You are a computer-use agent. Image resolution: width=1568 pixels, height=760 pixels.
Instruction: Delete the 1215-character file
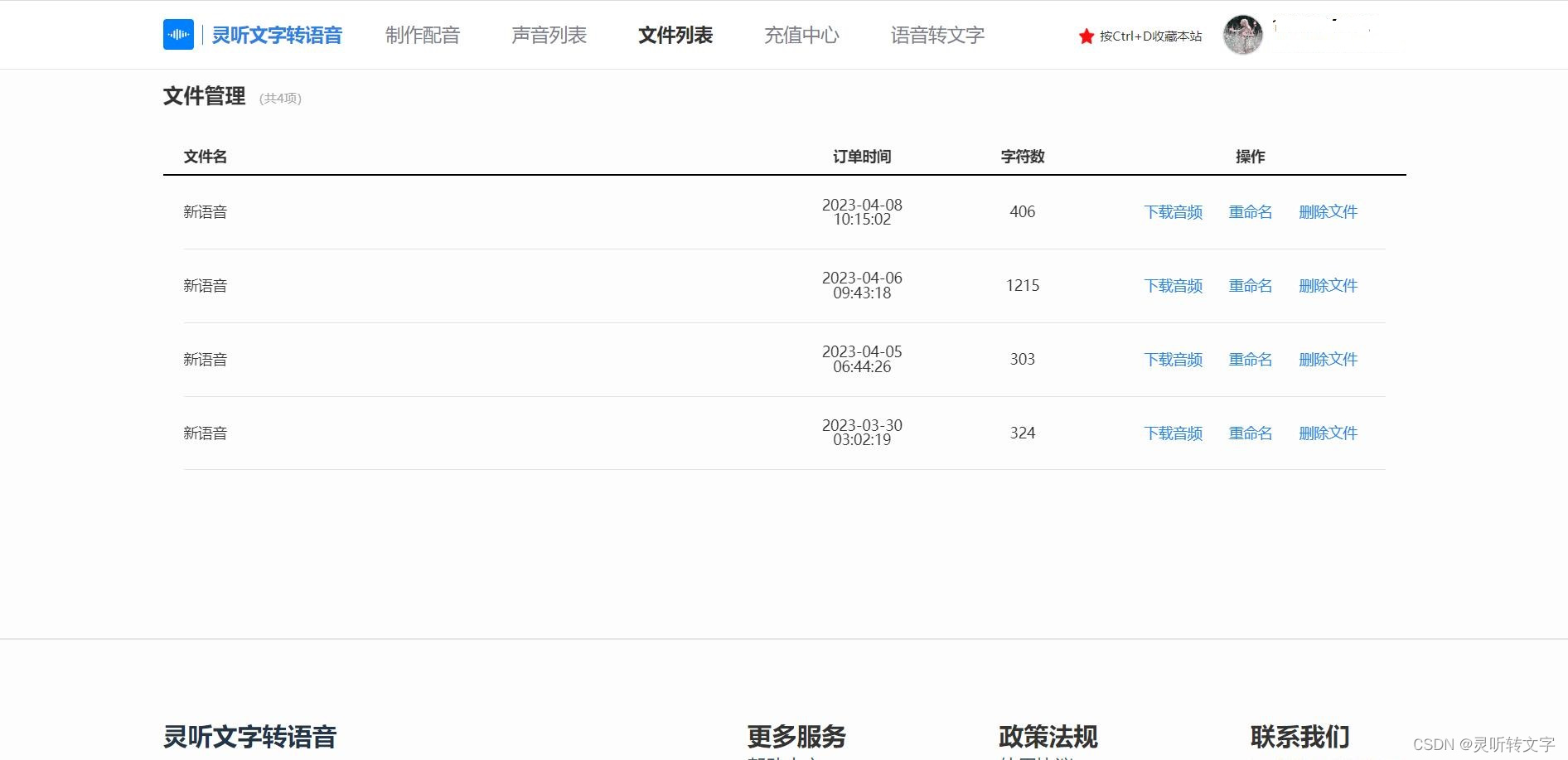point(1328,286)
